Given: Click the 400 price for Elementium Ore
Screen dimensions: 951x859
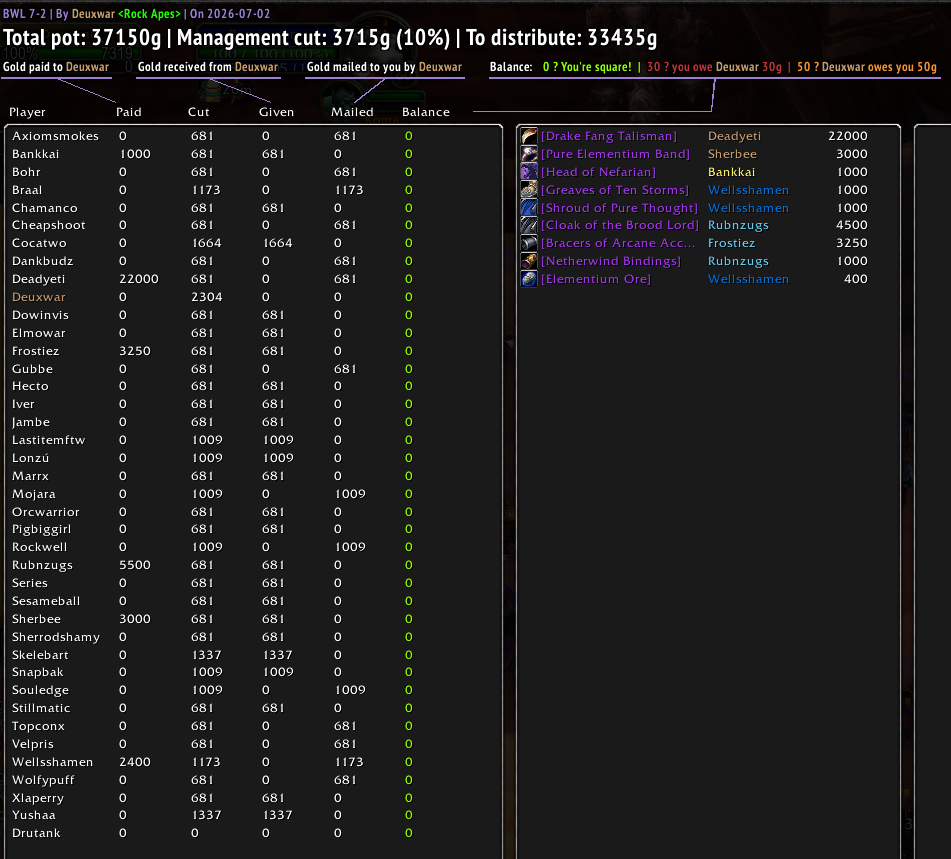Looking at the screenshot, I should tap(855, 279).
